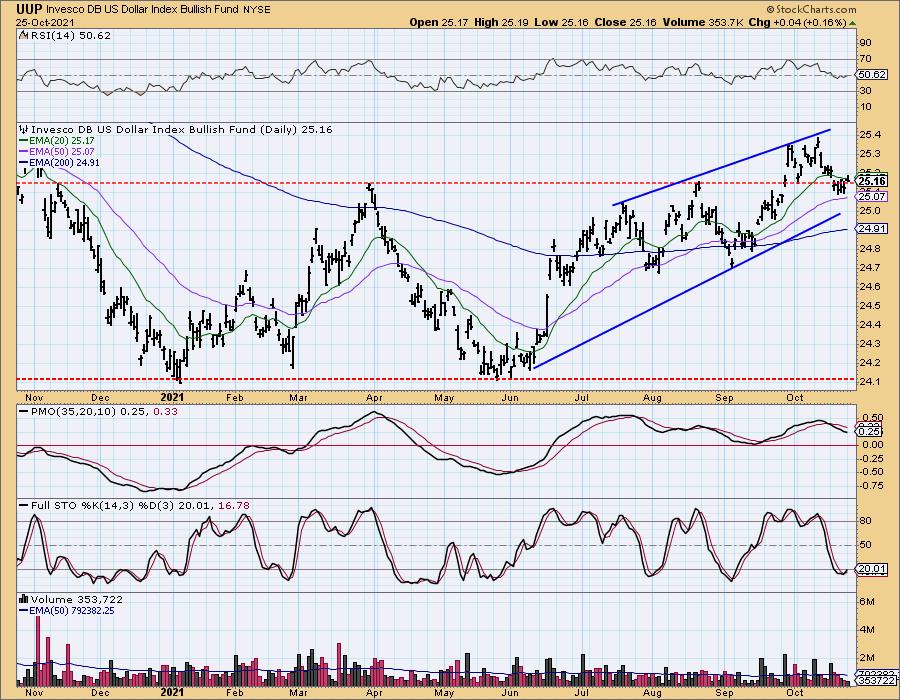Click the 'EMA(50) 792382.25' volume legend
The width and height of the screenshot is (900, 700).
71,610
